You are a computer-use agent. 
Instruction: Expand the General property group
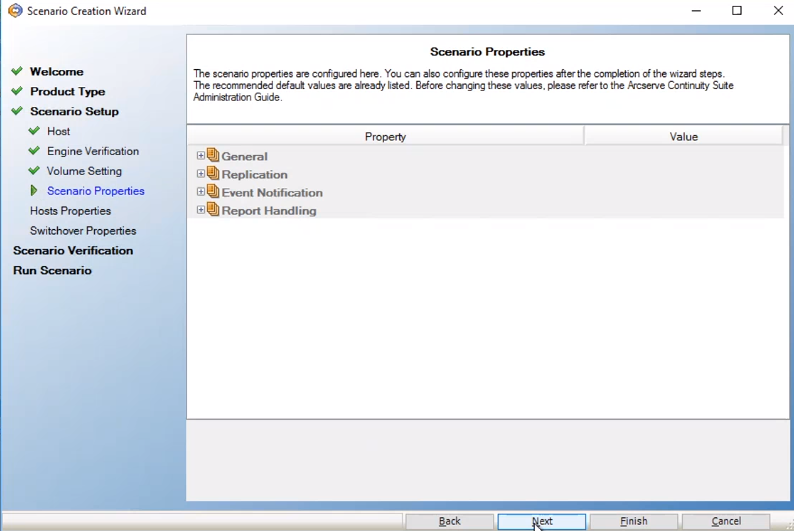(201, 155)
